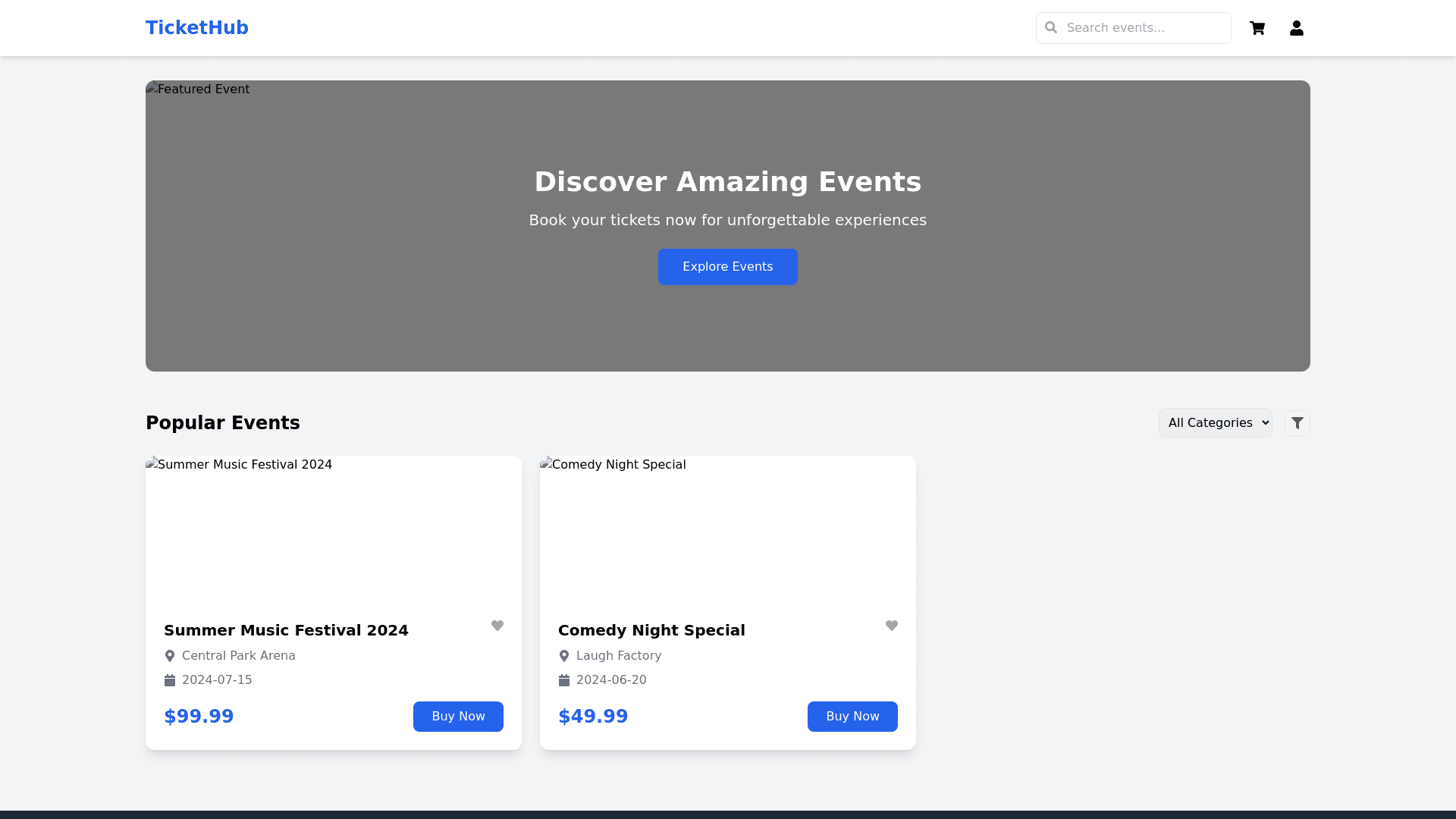Focus the Search events input field
This screenshot has height=819, width=1456.
click(x=1144, y=28)
